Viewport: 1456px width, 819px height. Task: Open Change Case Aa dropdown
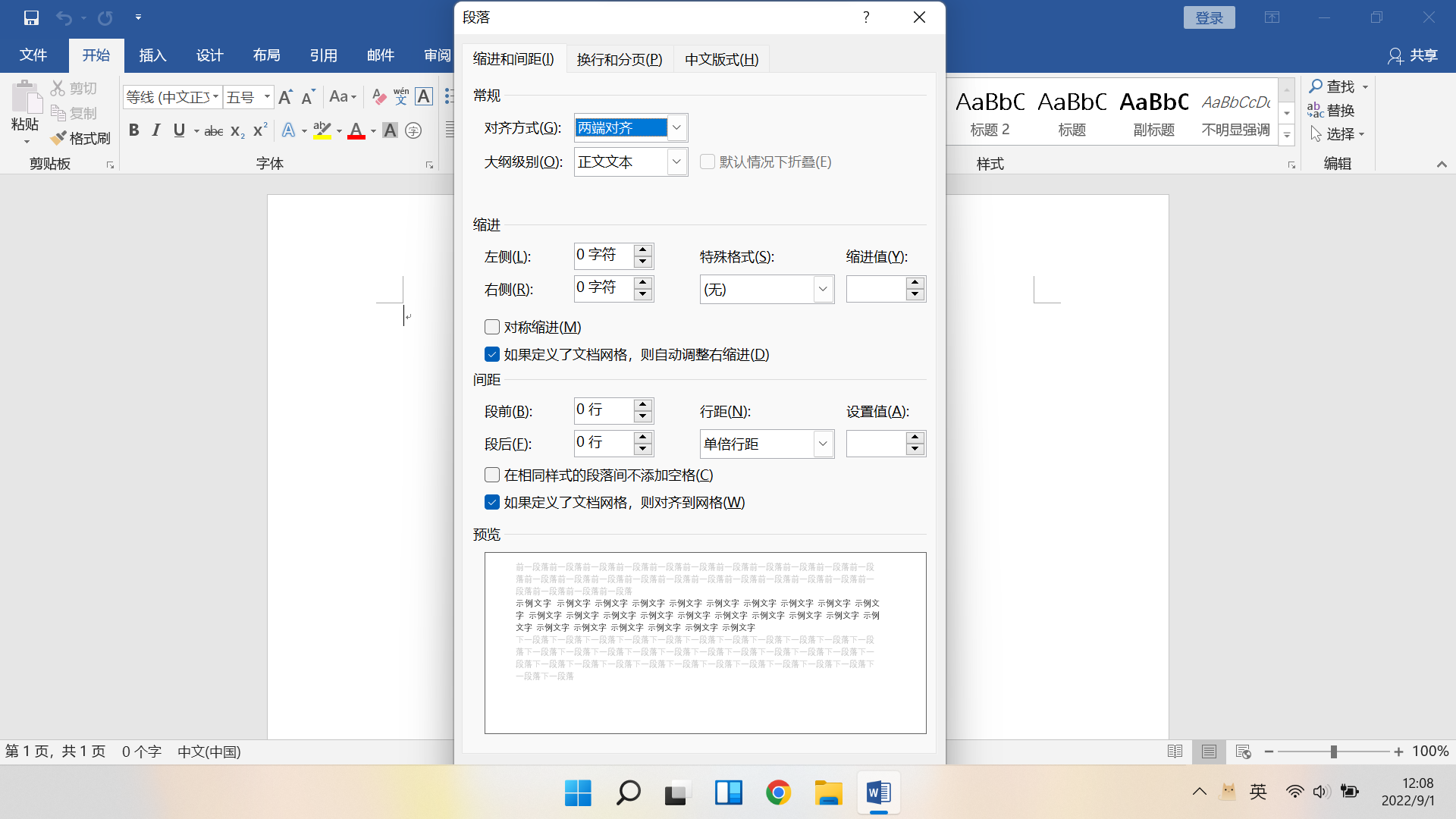pos(343,97)
